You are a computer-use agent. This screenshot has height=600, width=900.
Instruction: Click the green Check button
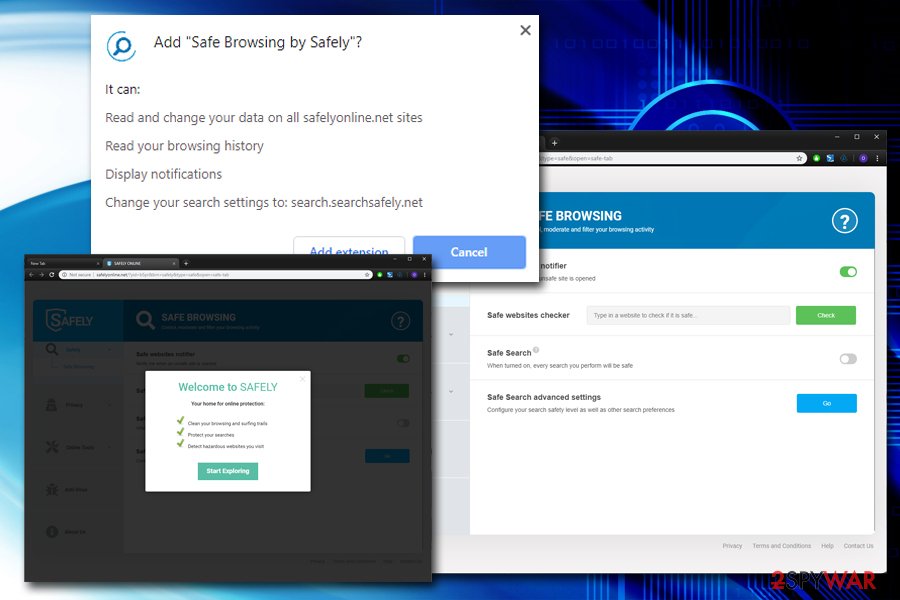(826, 315)
